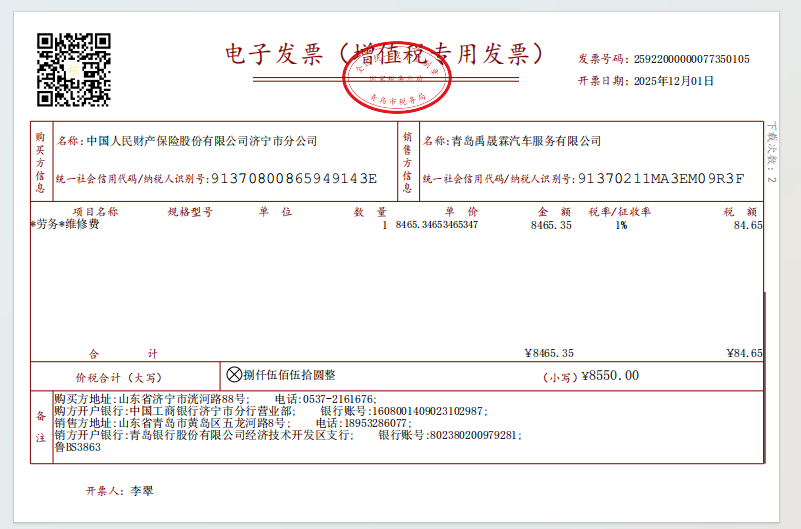Click the invoice QR code

(x=73, y=69)
